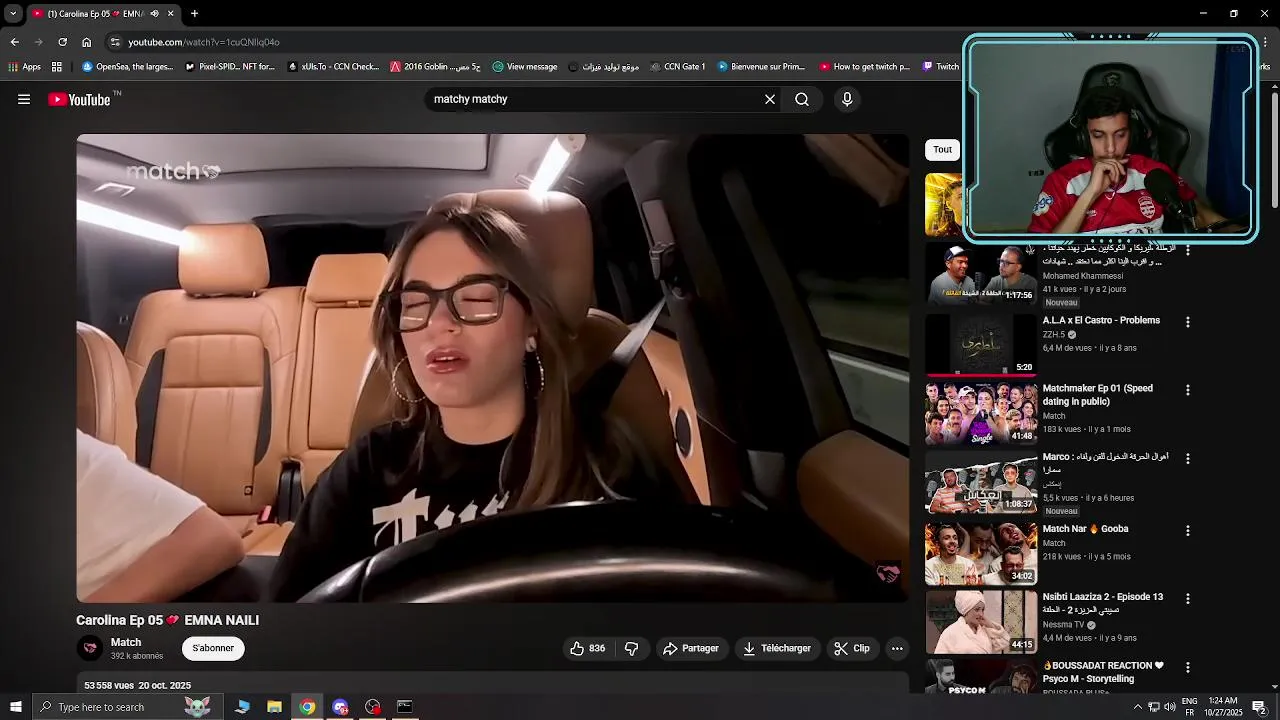Close the Carolina Ep 05 tab
This screenshot has width=1280, height=720.
click(170, 14)
